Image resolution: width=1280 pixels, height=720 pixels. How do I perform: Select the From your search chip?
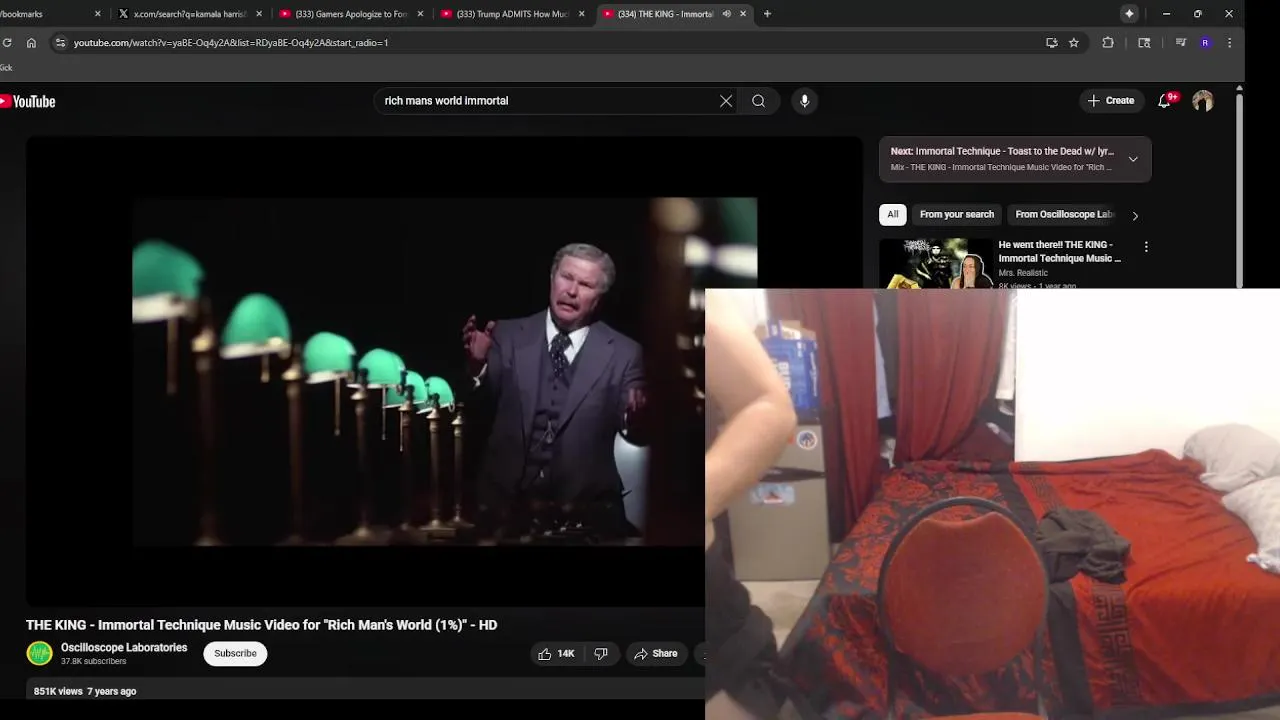(x=957, y=215)
